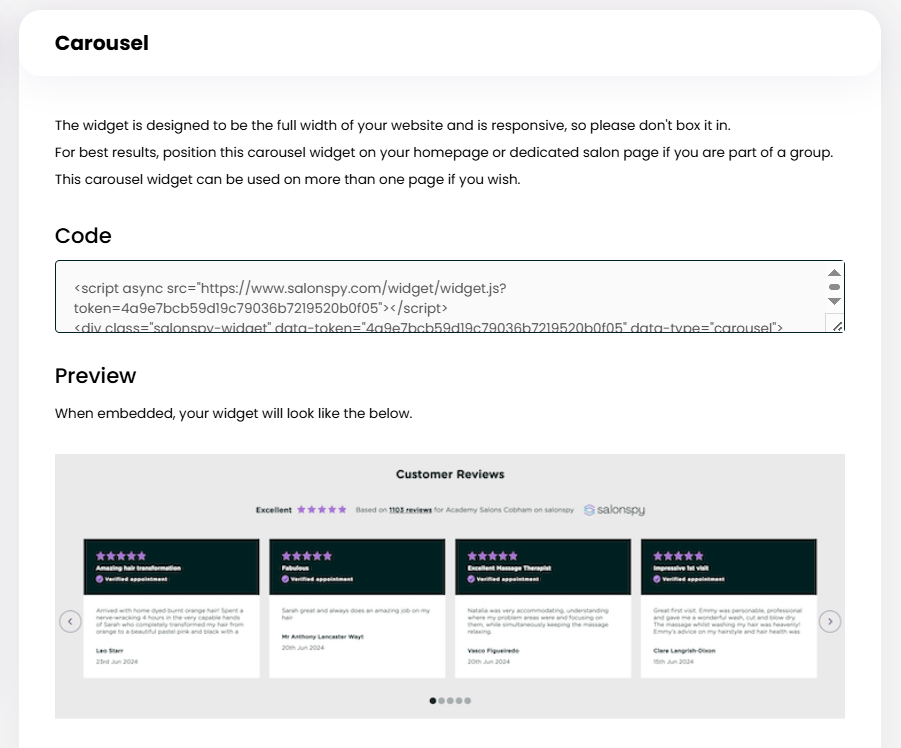The image size is (901, 748).
Task: Click the previous arrow on the reviews carousel
Action: (x=69, y=622)
